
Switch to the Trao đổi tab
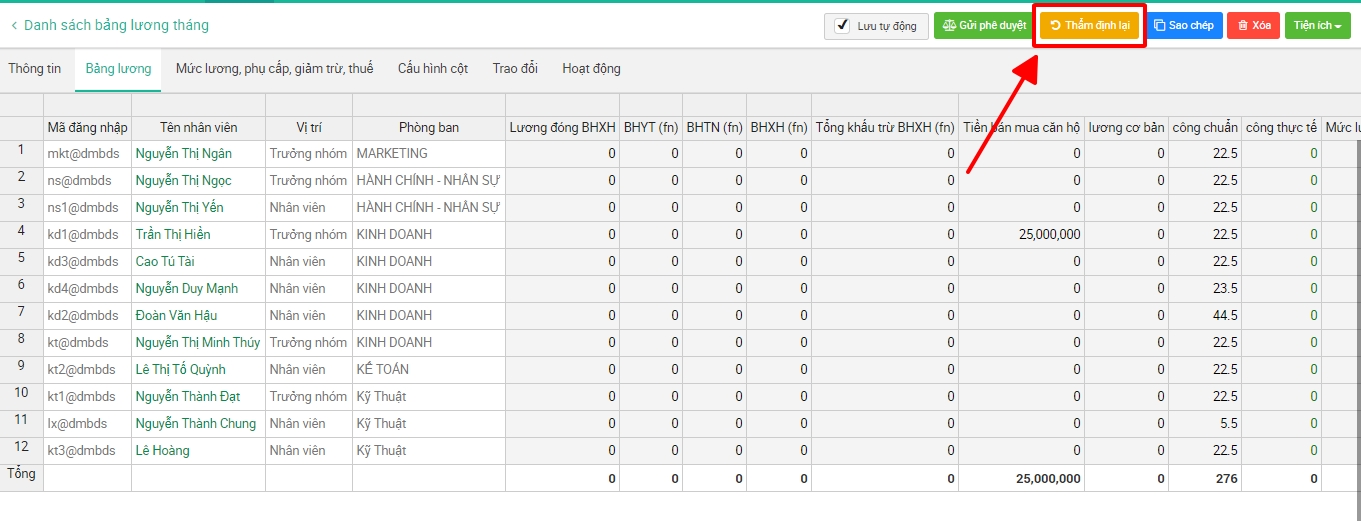click(515, 69)
